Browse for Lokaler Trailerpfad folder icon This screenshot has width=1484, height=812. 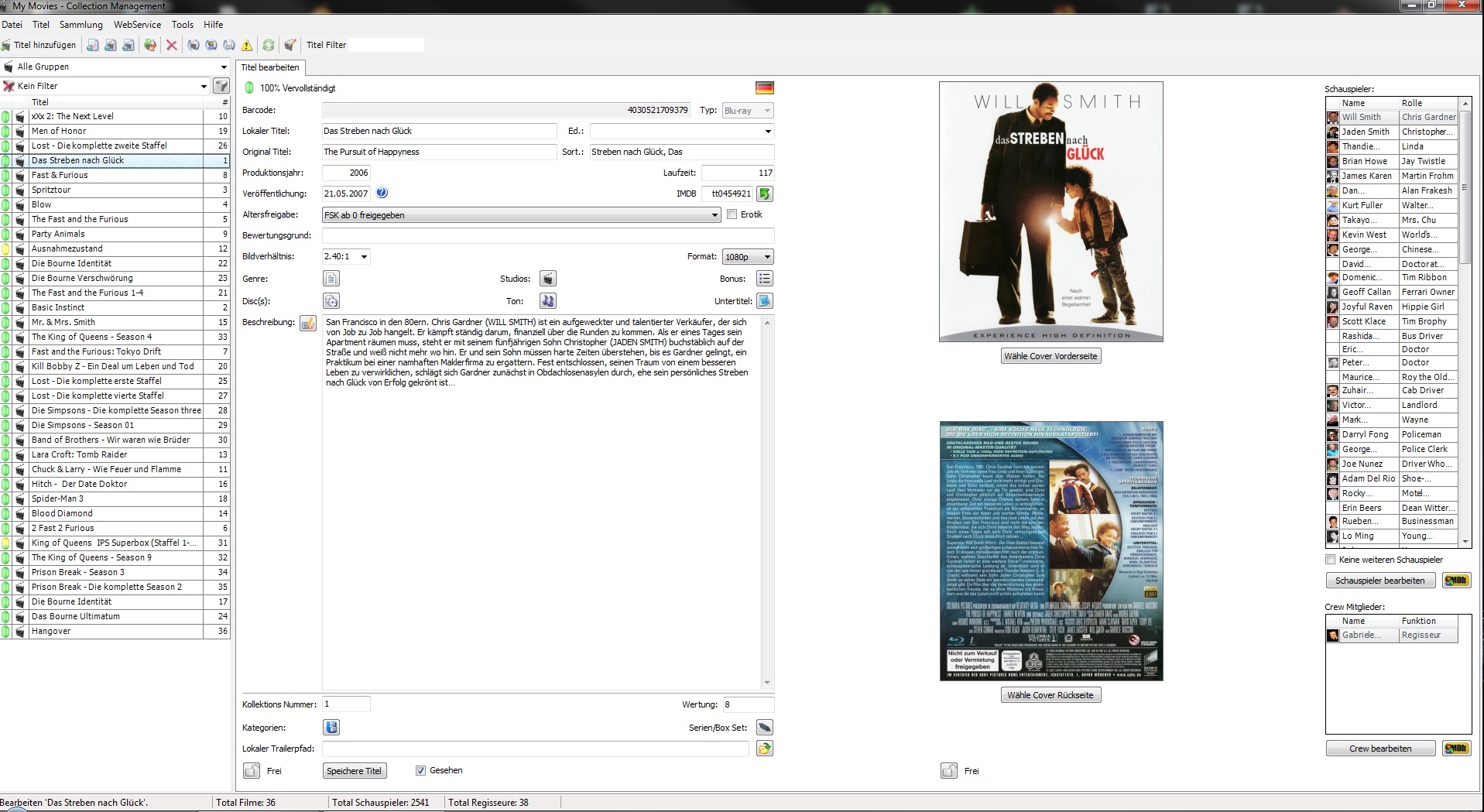click(765, 749)
